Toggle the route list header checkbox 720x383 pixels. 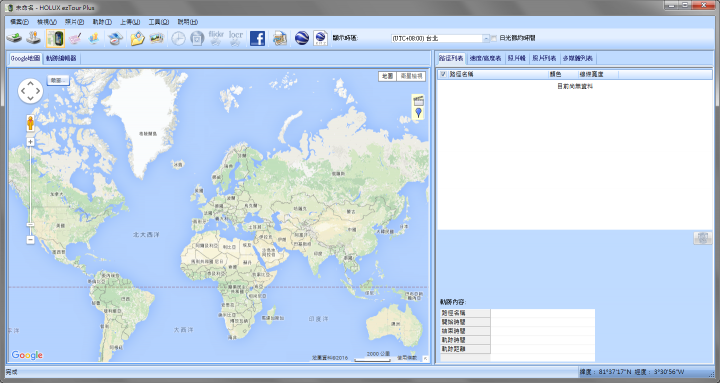tap(443, 74)
